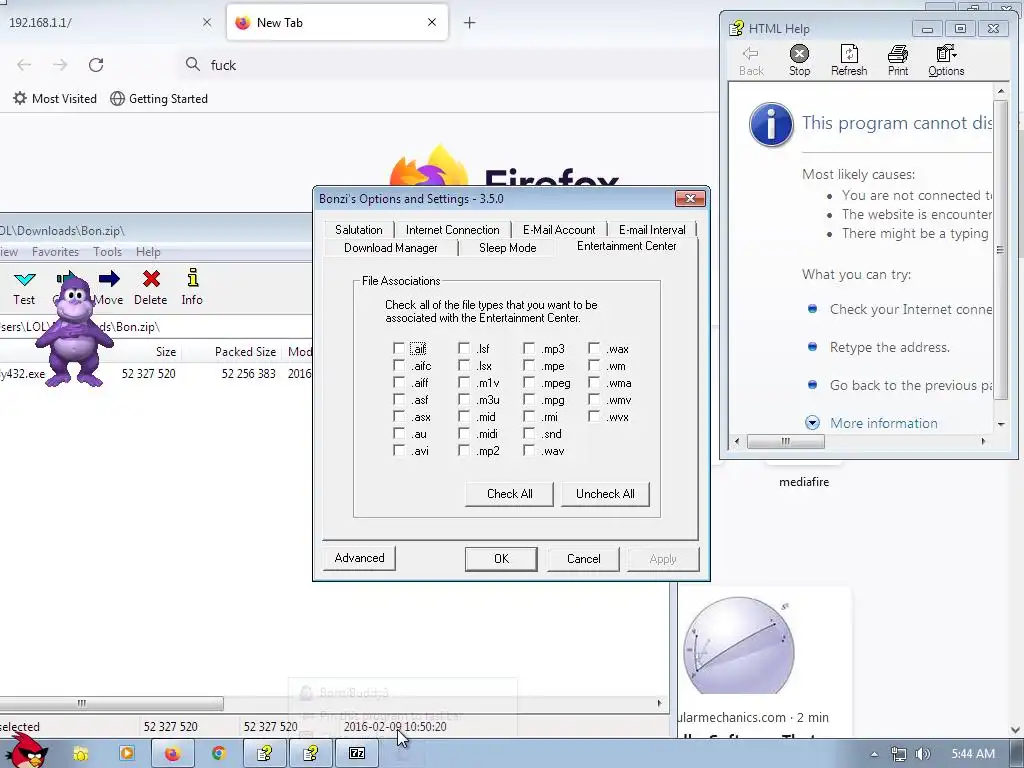The width and height of the screenshot is (1024, 768).
Task: Click the Firefox forward navigation arrow
Action: 60,65
